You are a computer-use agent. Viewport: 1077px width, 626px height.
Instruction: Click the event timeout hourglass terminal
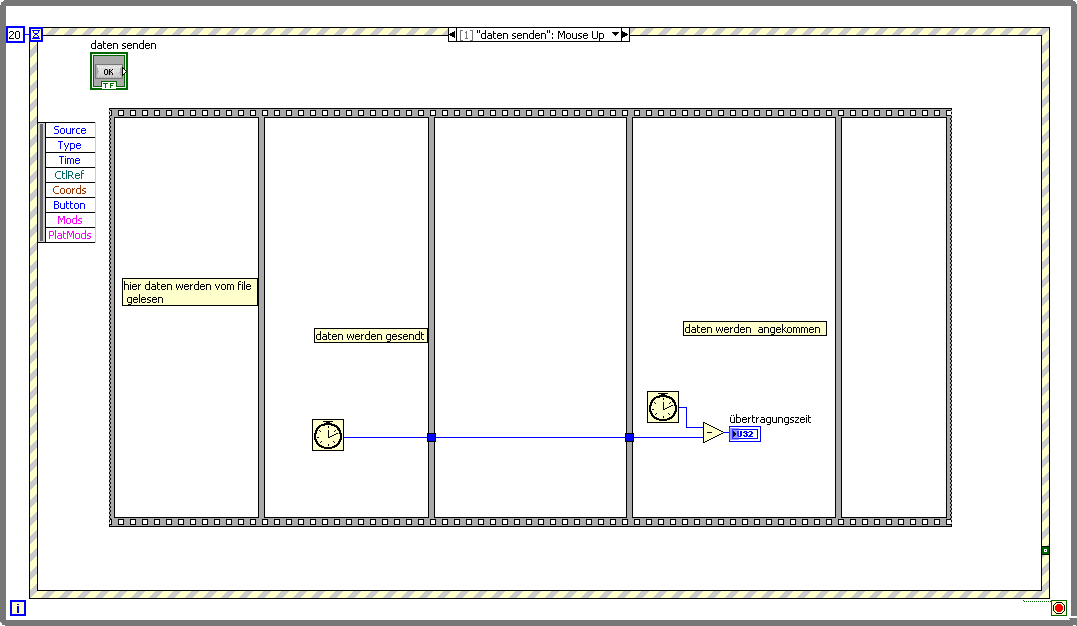coord(36,34)
